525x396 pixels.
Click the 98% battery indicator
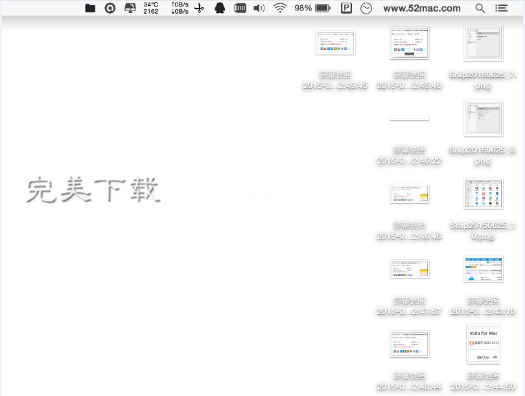pyautogui.click(x=312, y=8)
